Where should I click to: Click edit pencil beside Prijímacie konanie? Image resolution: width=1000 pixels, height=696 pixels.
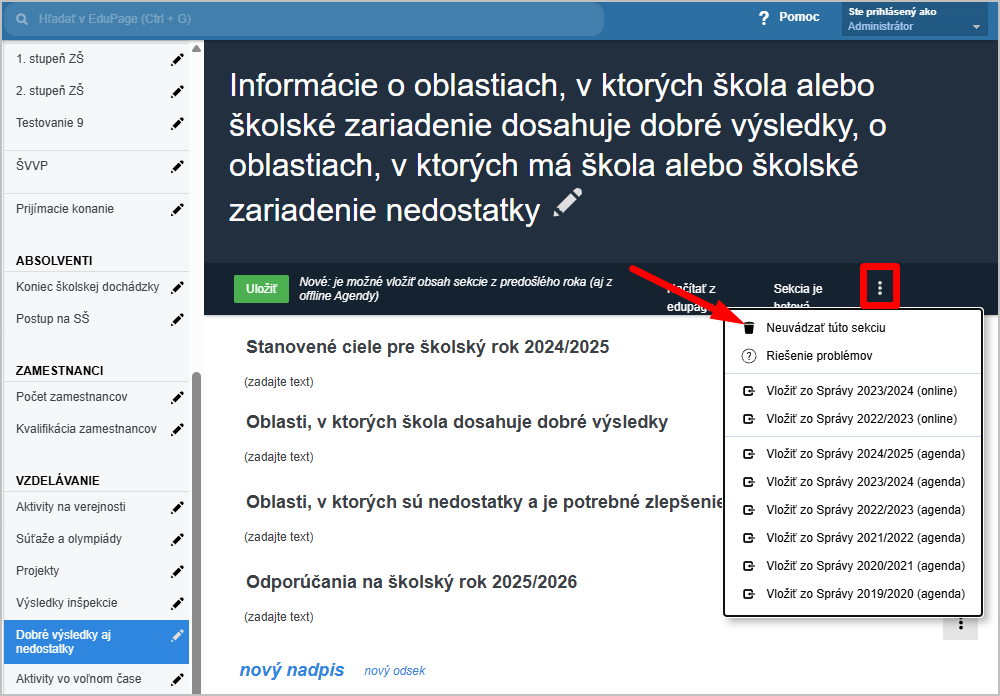177,210
